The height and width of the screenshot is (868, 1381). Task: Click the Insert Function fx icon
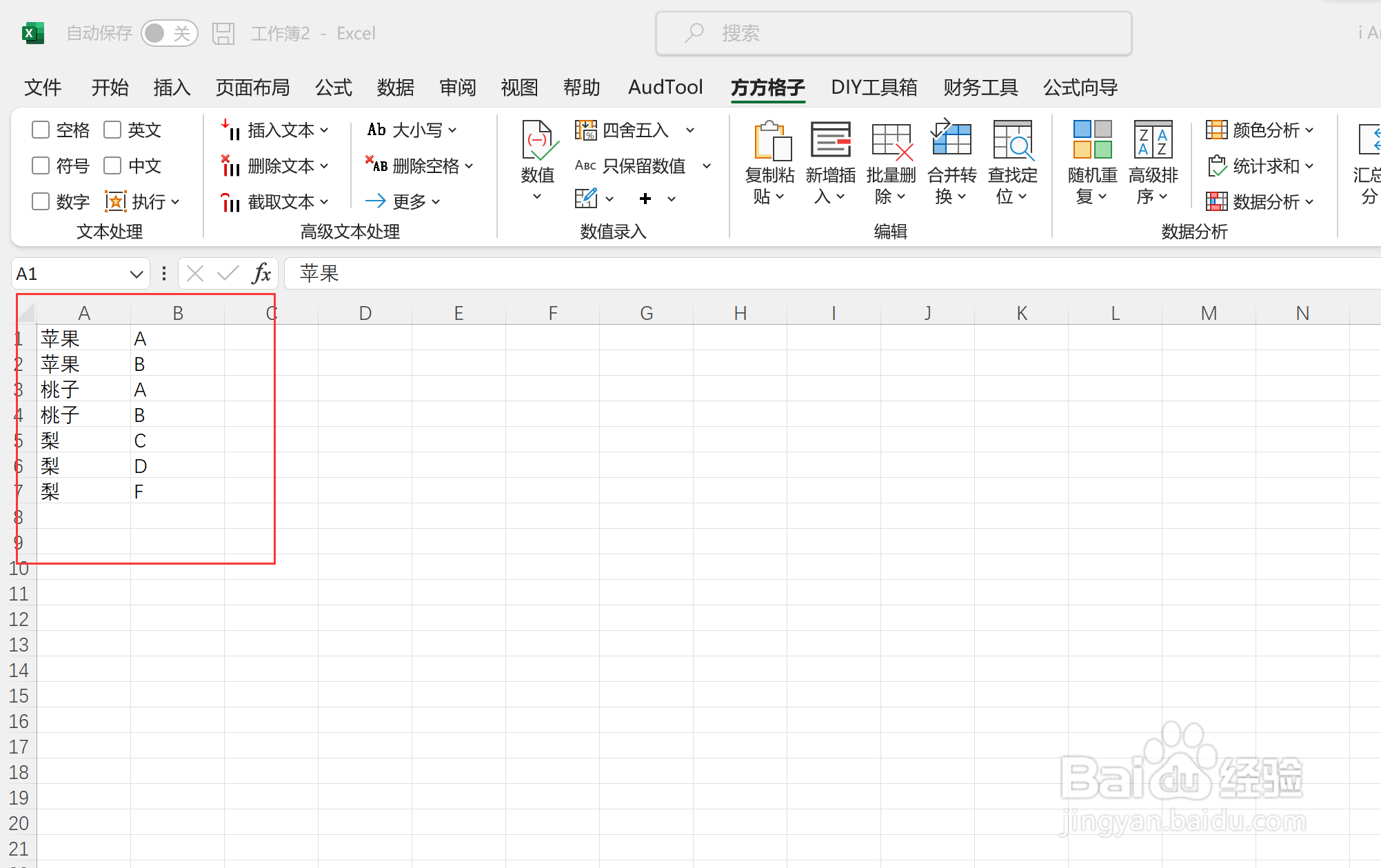pos(261,274)
